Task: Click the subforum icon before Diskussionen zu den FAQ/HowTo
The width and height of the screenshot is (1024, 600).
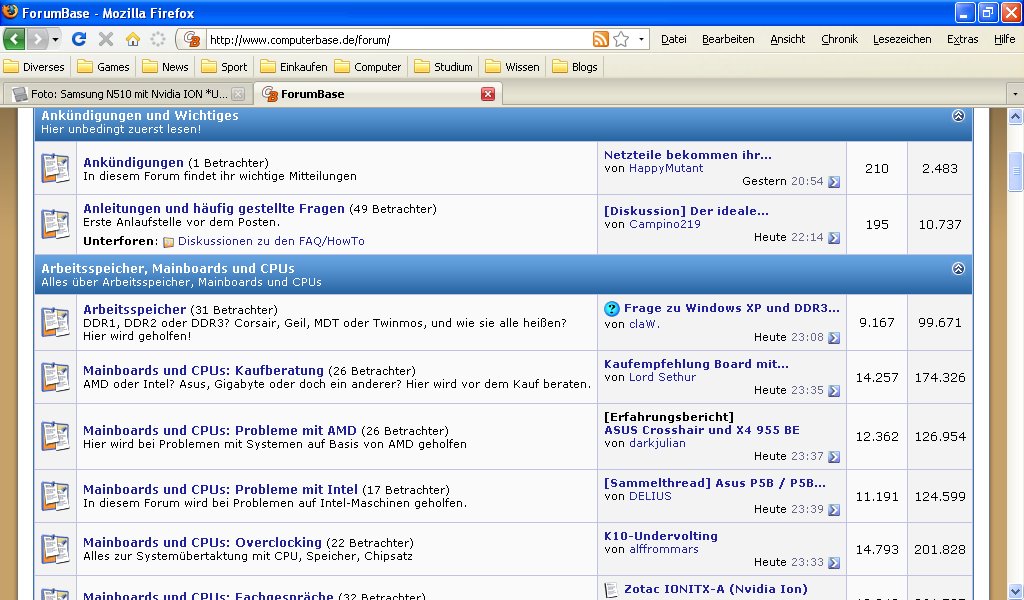Action: click(x=168, y=242)
